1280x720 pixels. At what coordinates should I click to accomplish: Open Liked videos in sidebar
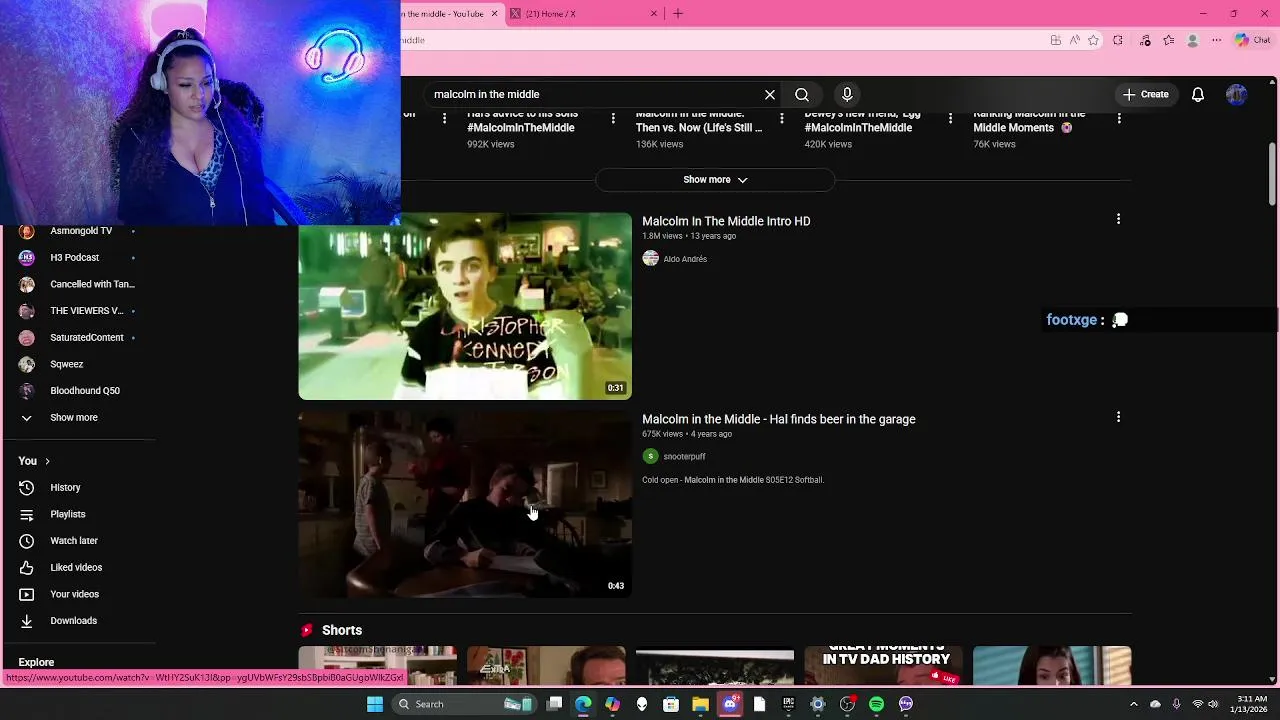78,567
